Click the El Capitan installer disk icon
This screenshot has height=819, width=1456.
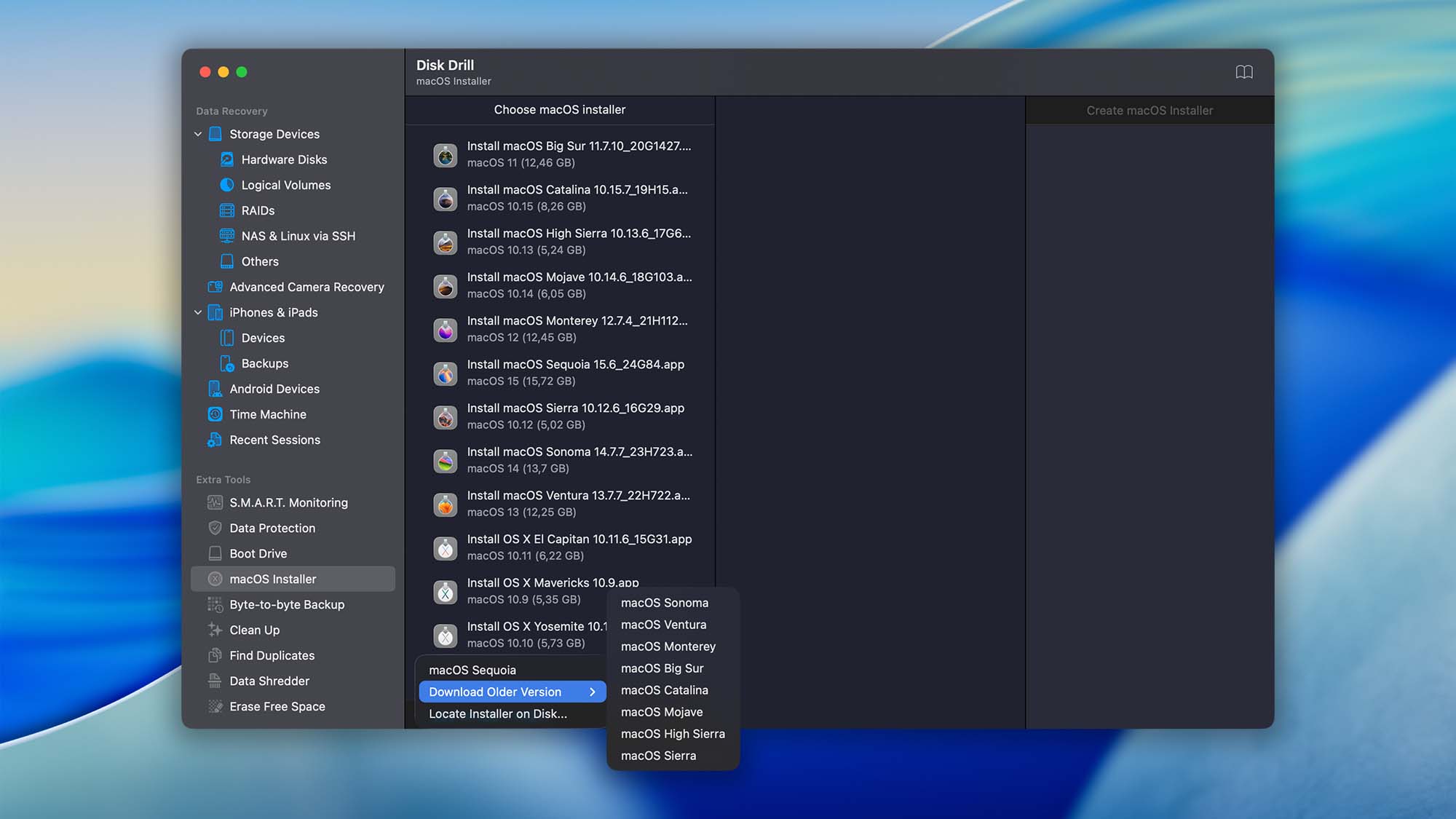click(446, 548)
